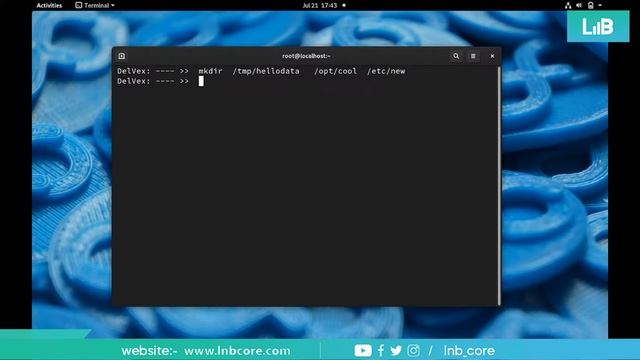Click the YouTube icon in the footer banner
This screenshot has width=640, height=360.
pos(363,350)
